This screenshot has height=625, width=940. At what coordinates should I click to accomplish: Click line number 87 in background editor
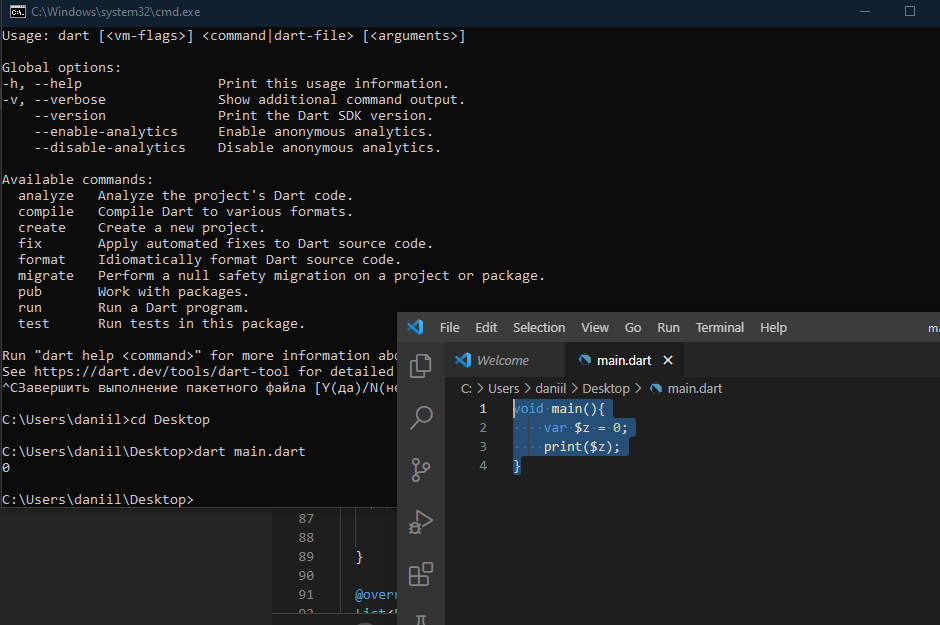(306, 518)
